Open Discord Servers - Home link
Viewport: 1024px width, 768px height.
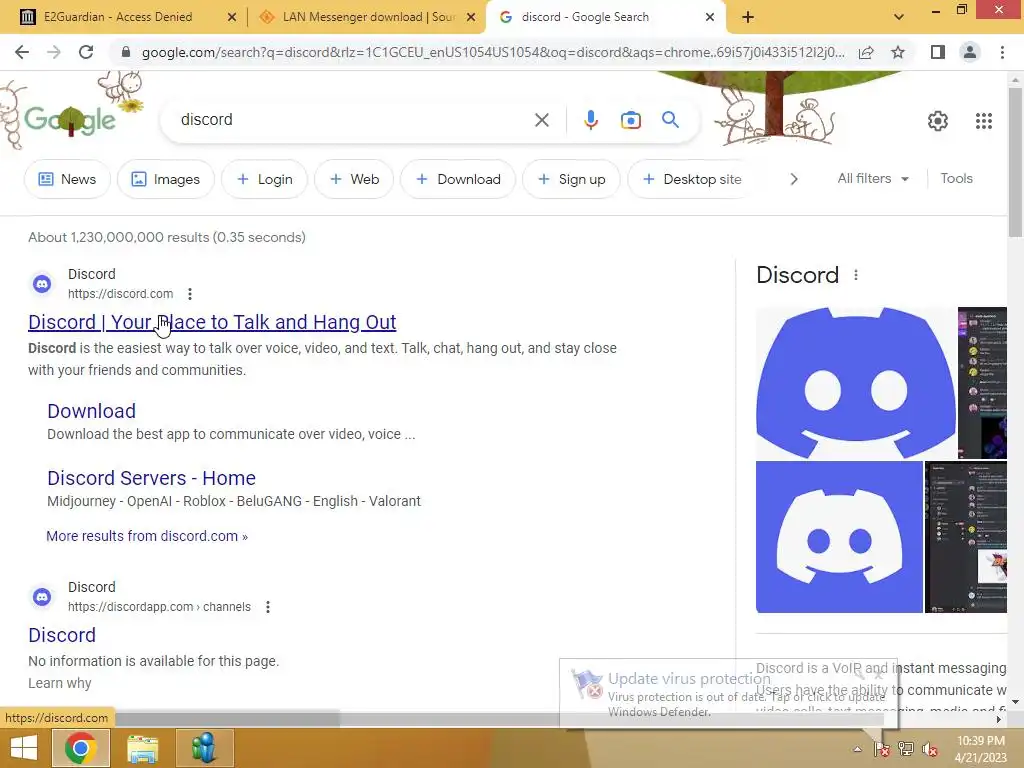[x=152, y=478]
